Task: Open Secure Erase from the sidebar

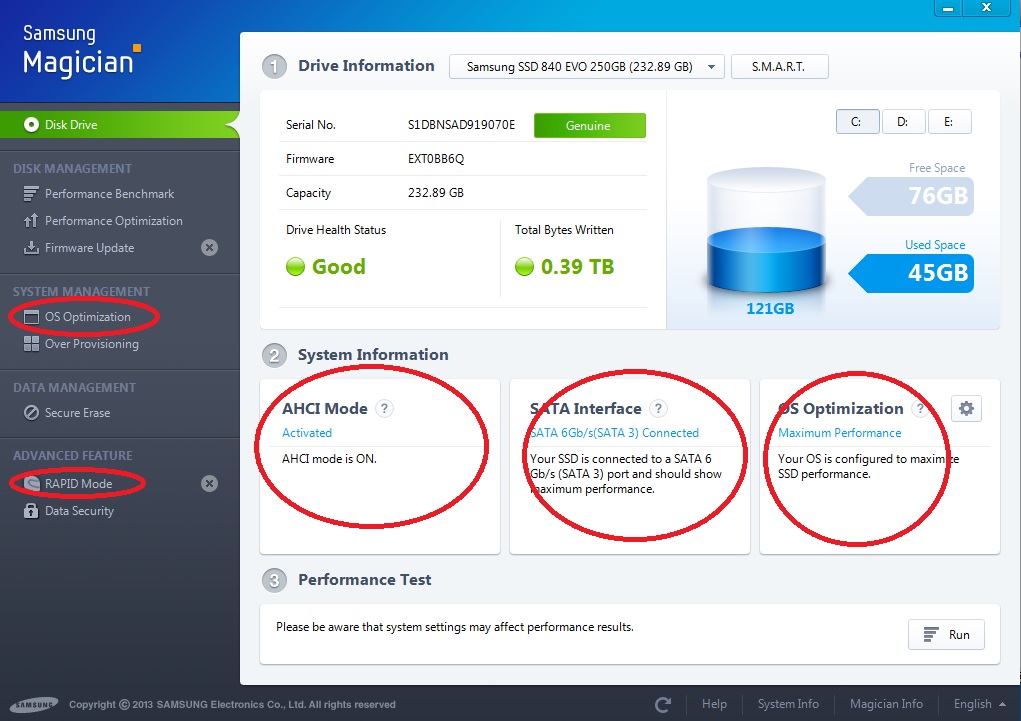Action: pyautogui.click(x=77, y=413)
